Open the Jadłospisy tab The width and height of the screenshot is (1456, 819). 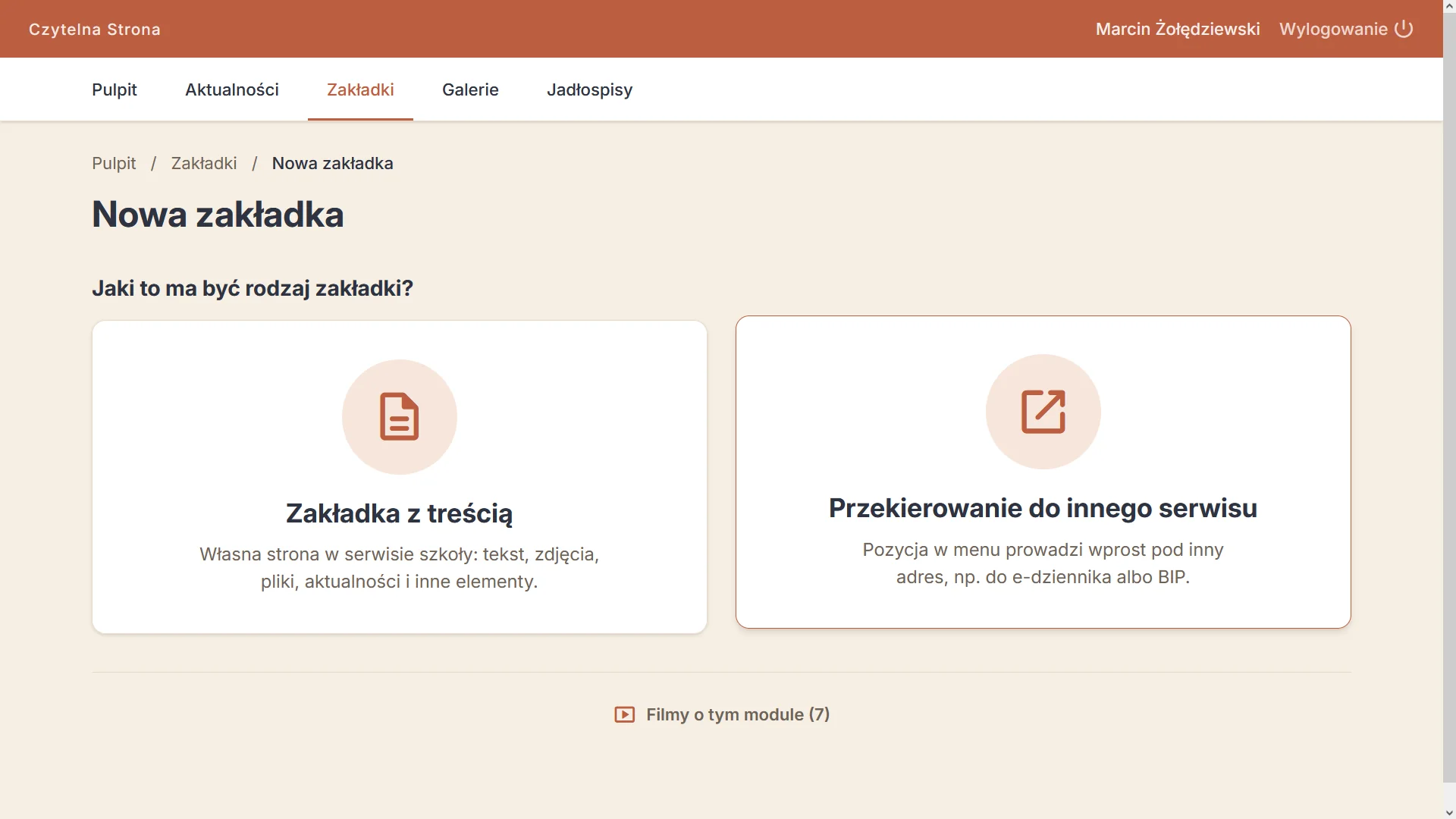pyautogui.click(x=589, y=89)
